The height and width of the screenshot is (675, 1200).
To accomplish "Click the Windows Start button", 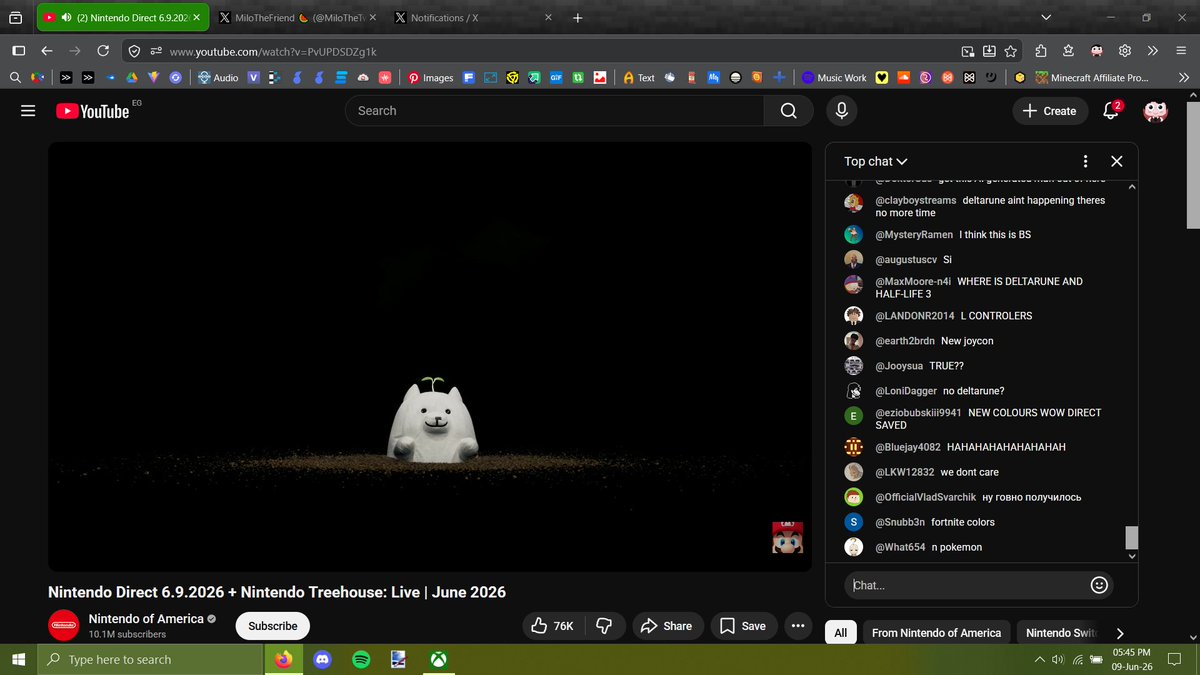I will pyautogui.click(x=19, y=659).
